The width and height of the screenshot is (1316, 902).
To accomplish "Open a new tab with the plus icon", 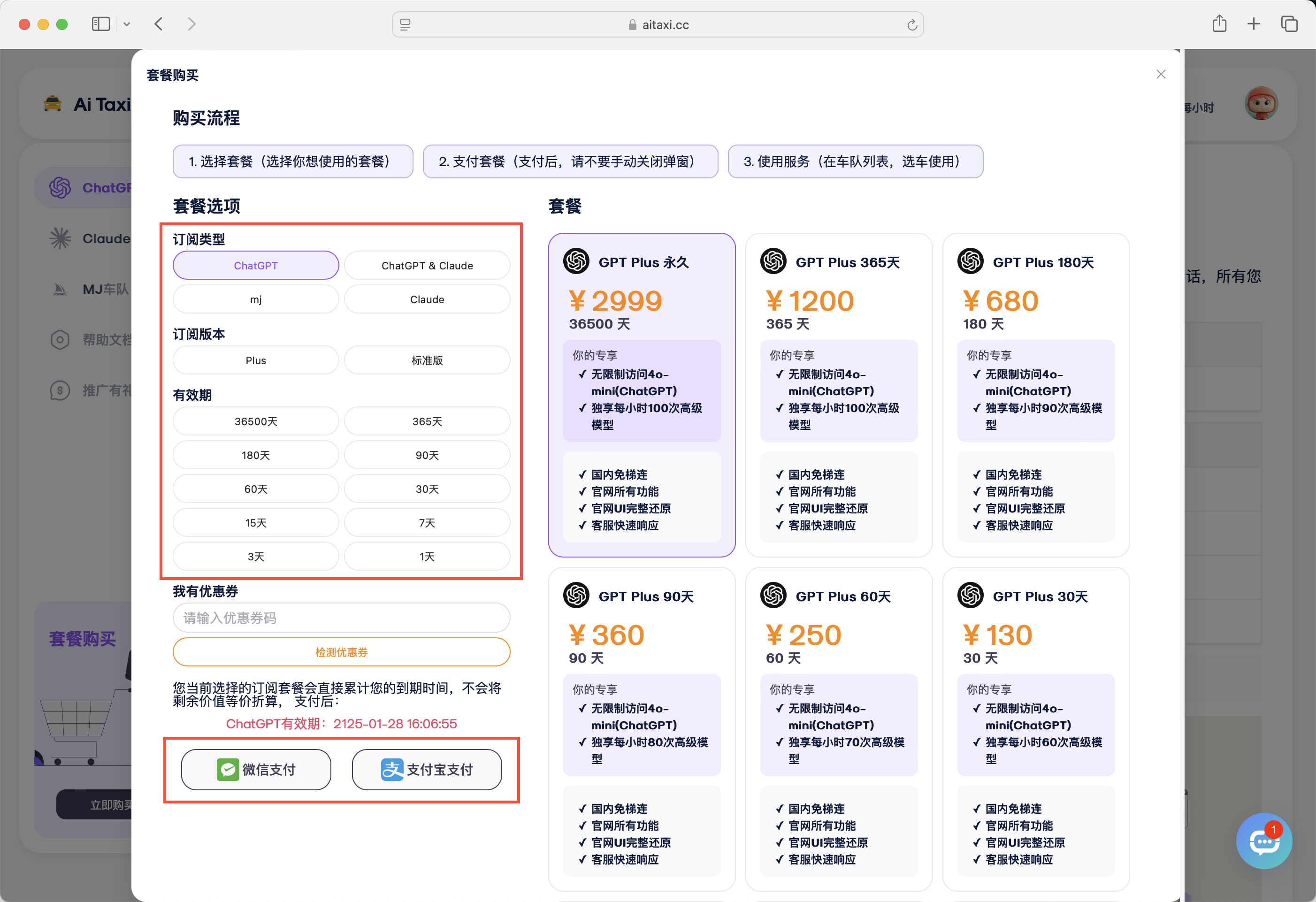I will 1254,24.
